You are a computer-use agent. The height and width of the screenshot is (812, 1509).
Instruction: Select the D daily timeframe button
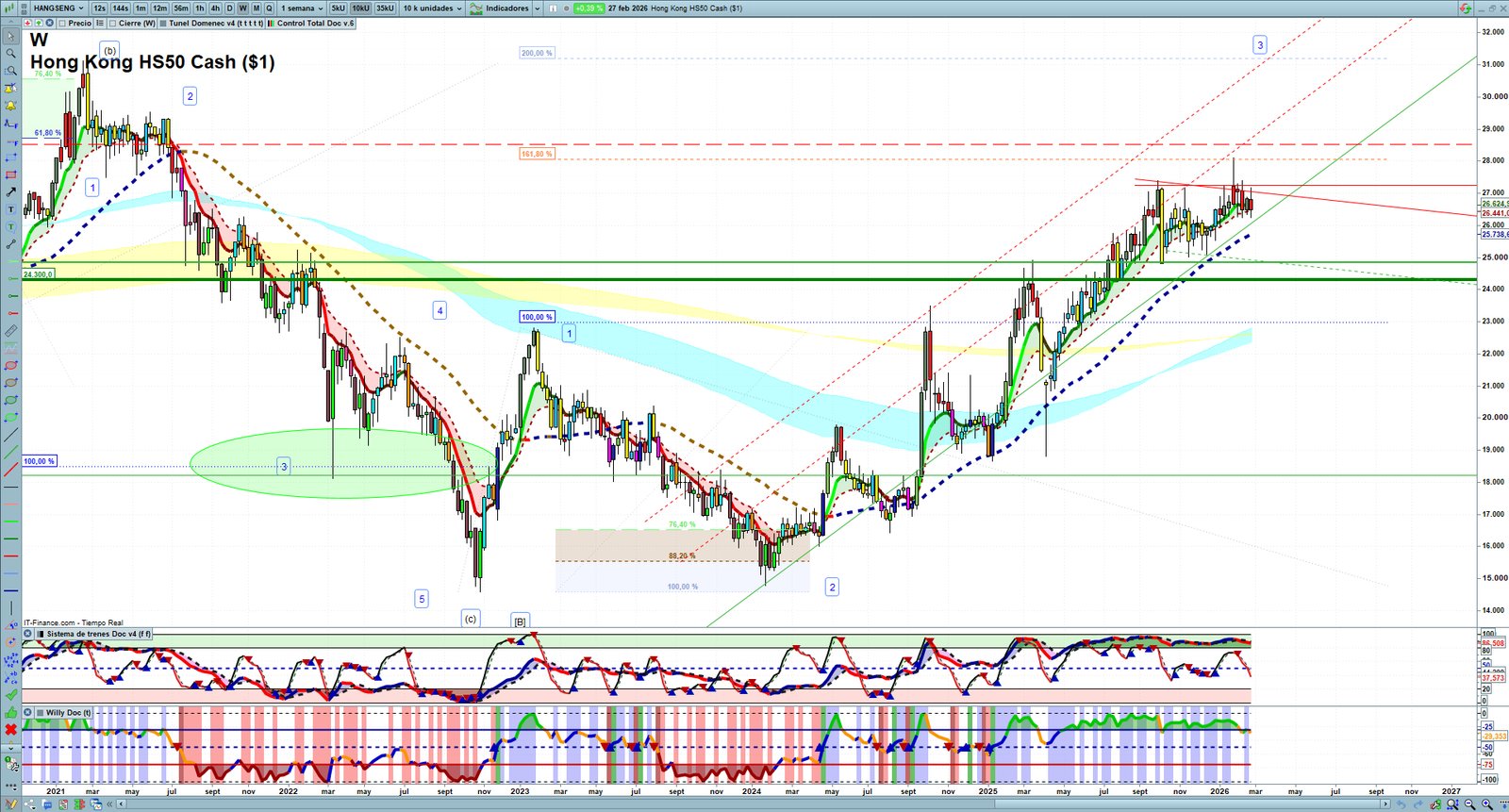click(x=229, y=8)
